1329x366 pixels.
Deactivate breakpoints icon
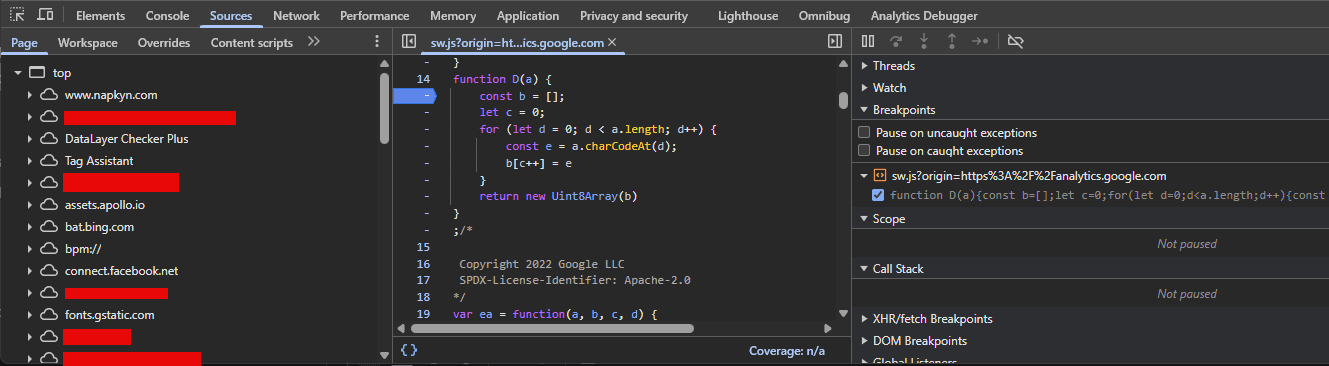click(1016, 41)
